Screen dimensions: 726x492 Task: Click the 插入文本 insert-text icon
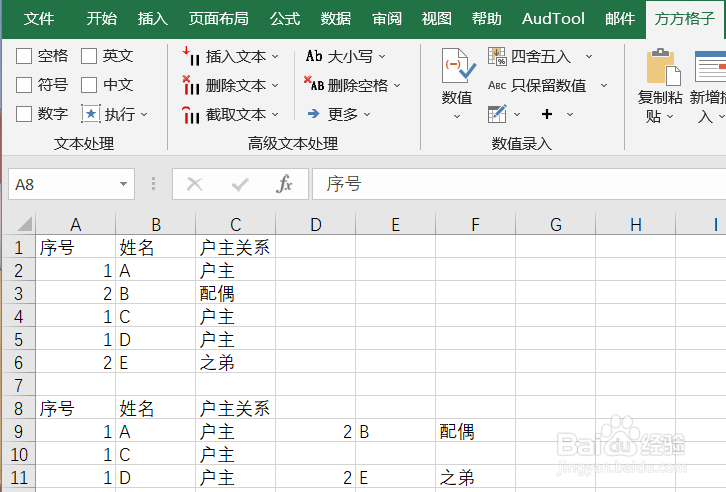pos(191,56)
